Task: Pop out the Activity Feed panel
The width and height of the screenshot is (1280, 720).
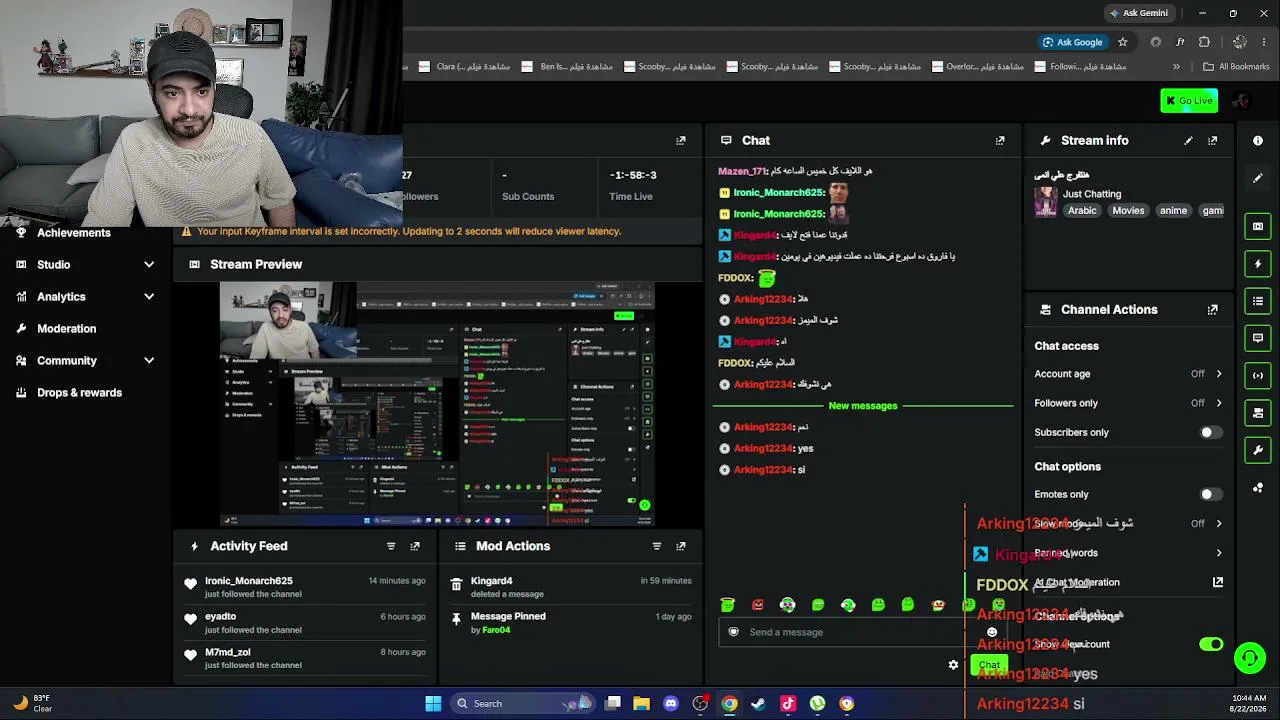Action: click(x=415, y=546)
